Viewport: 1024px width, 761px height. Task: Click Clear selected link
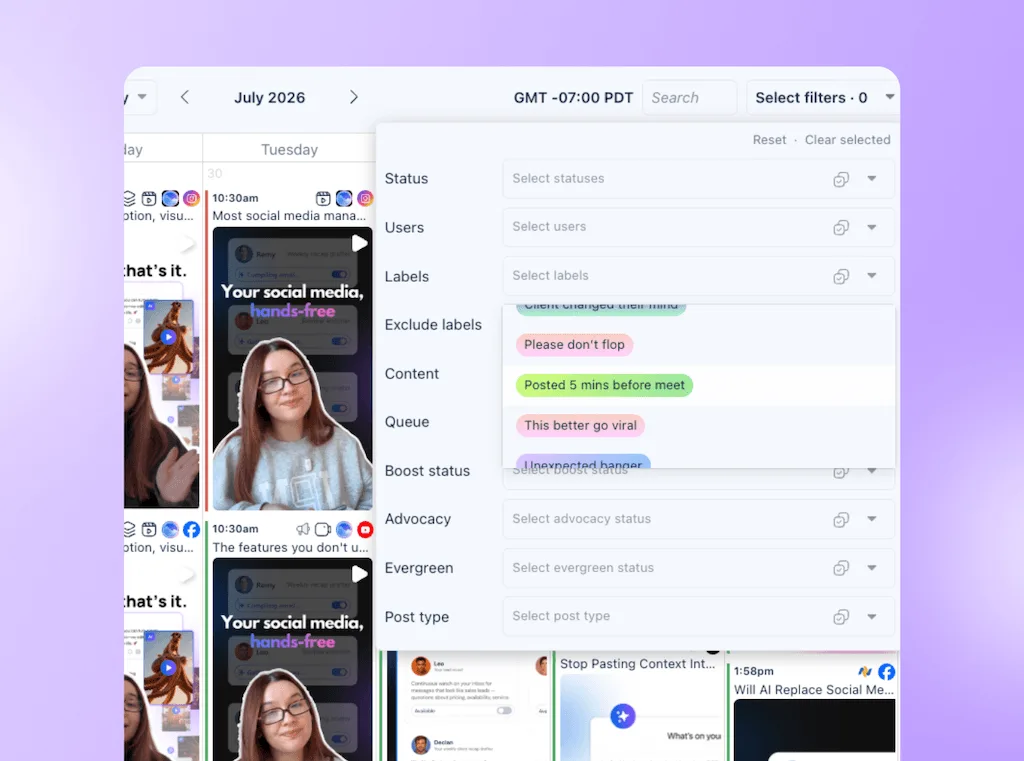847,140
